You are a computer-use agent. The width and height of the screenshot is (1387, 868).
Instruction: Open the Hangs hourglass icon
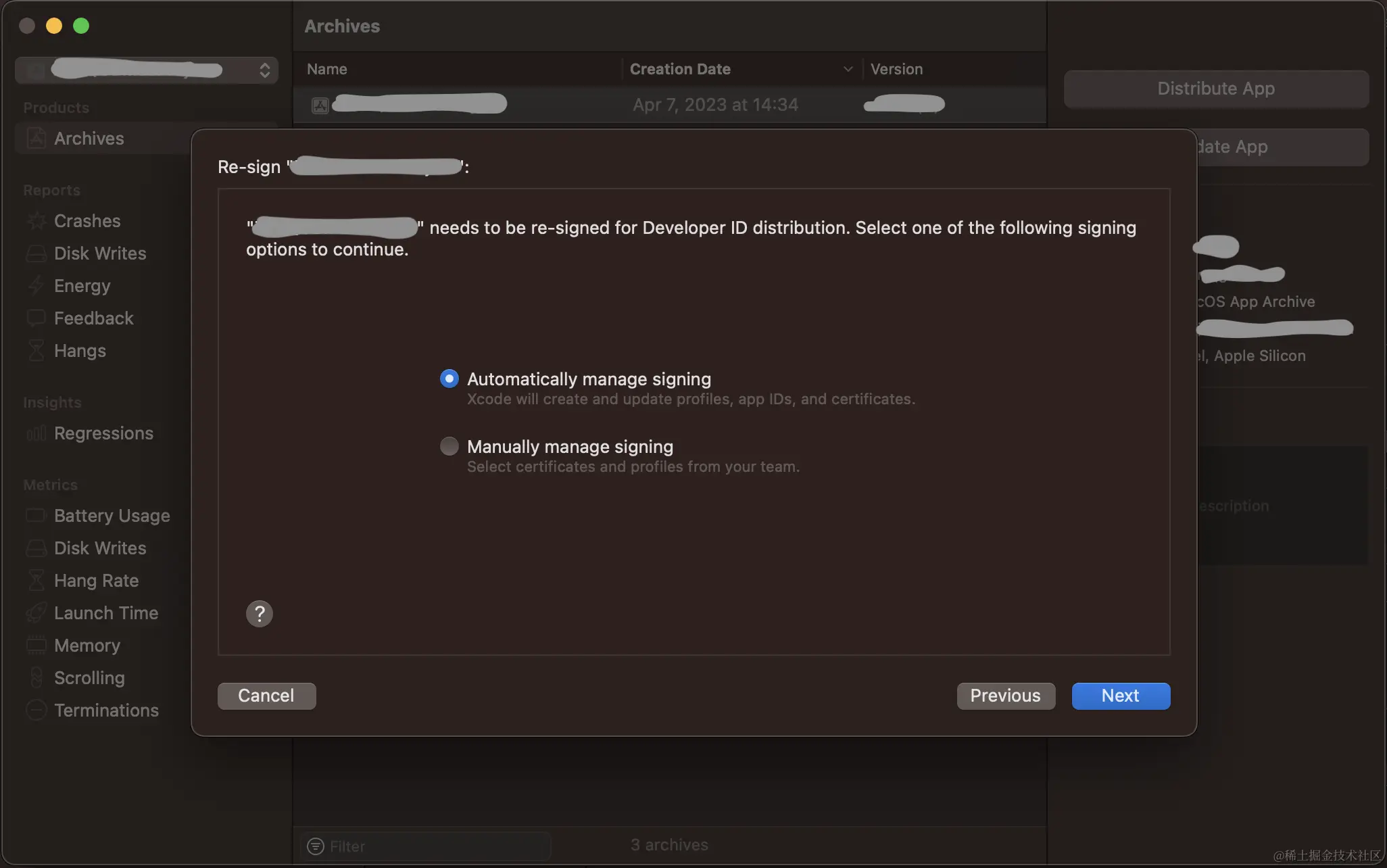tap(36, 351)
